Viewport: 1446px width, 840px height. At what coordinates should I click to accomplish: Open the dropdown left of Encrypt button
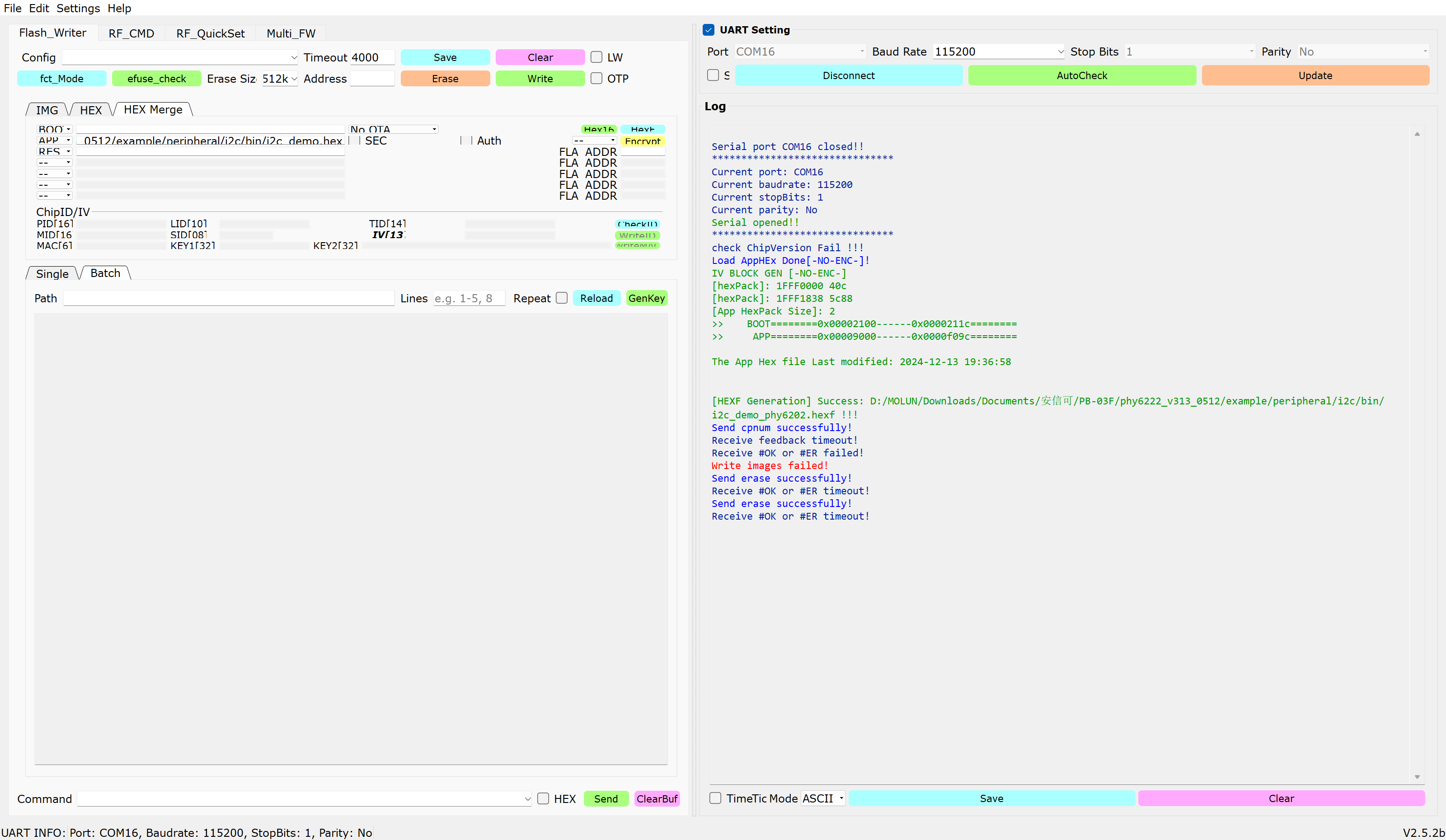click(595, 141)
